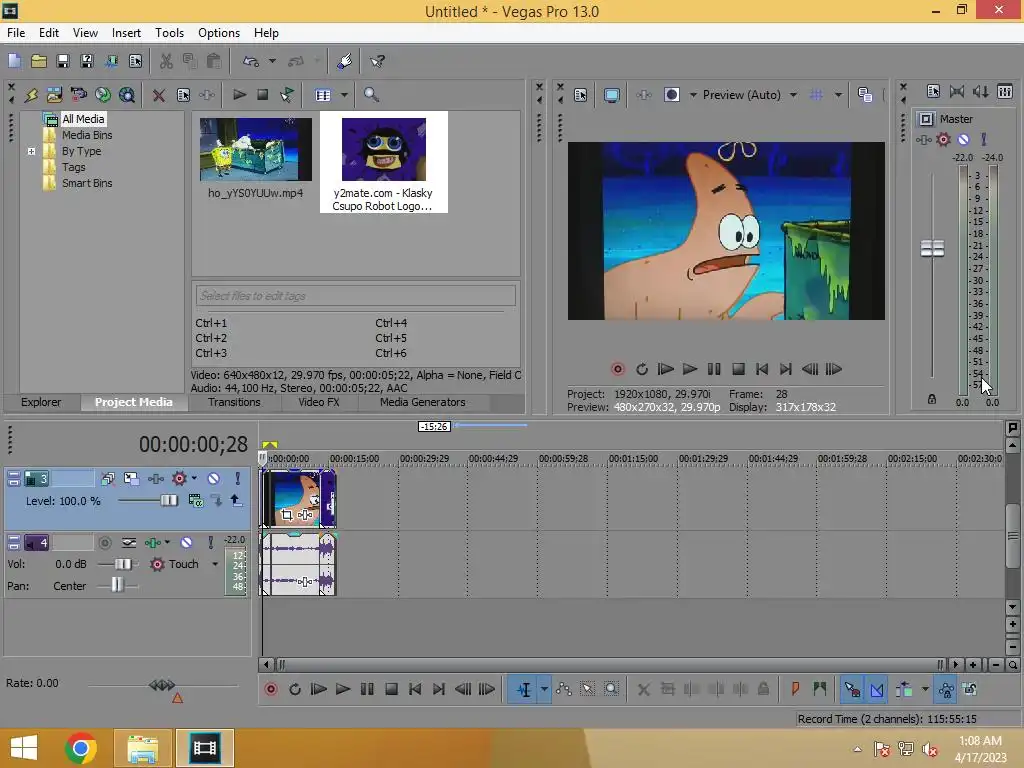The image size is (1024, 768).
Task: Open the Auto Ripple dropdown arrow in timeline toolbar
Action: pyautogui.click(x=925, y=689)
